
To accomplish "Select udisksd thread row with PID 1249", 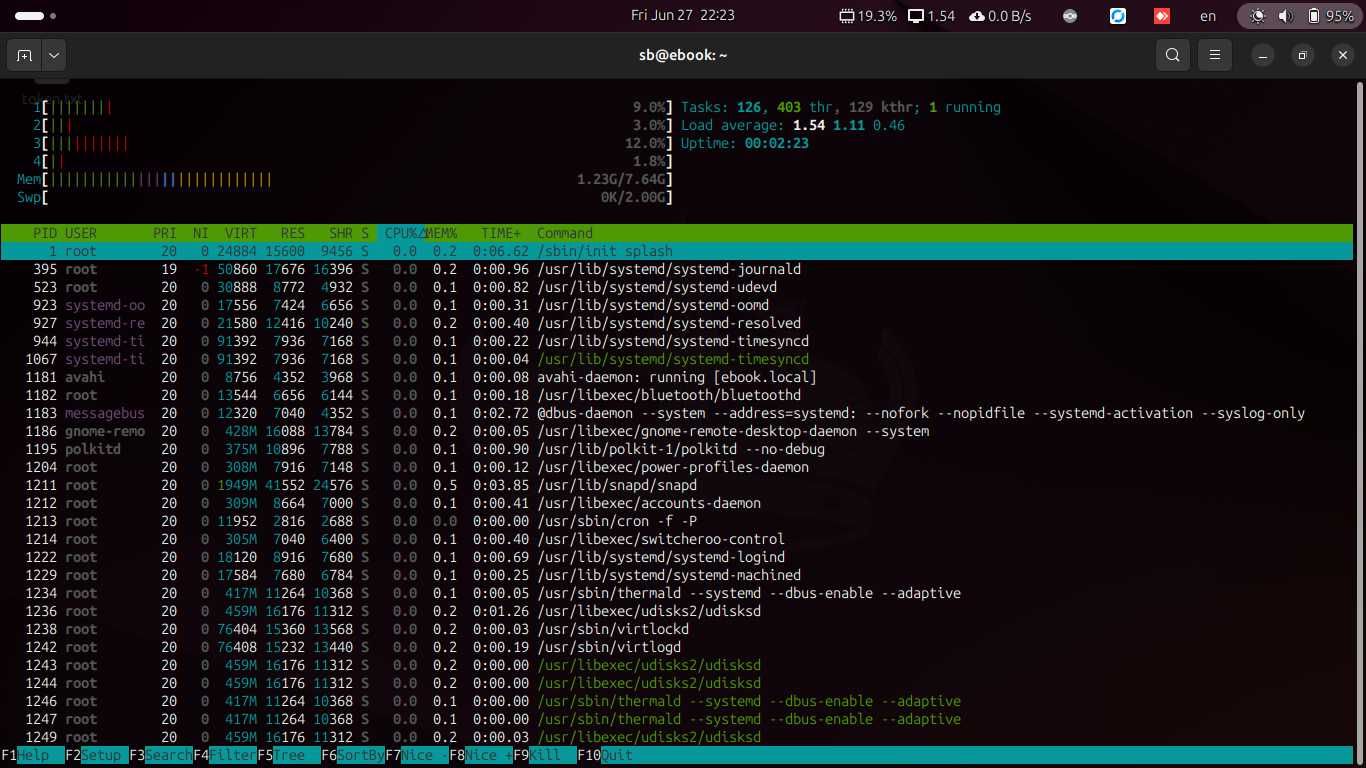I will pyautogui.click(x=677, y=737).
